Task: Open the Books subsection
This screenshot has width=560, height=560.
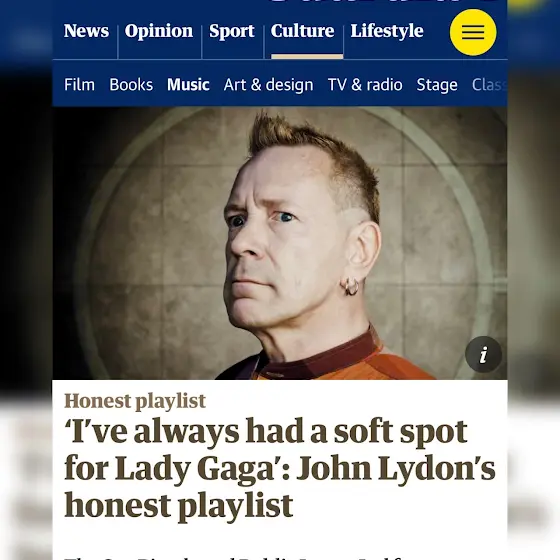Action: point(131,85)
